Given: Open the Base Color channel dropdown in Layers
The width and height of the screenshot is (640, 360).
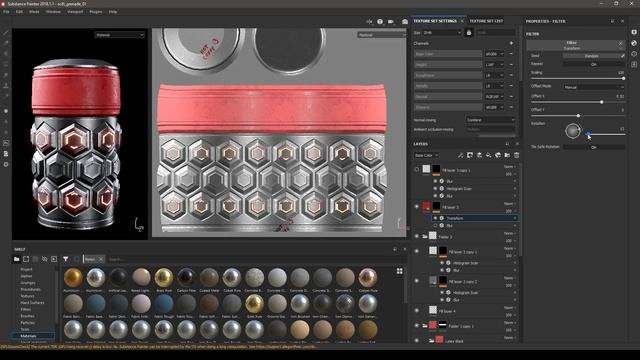Looking at the screenshot, I should [x=426, y=155].
